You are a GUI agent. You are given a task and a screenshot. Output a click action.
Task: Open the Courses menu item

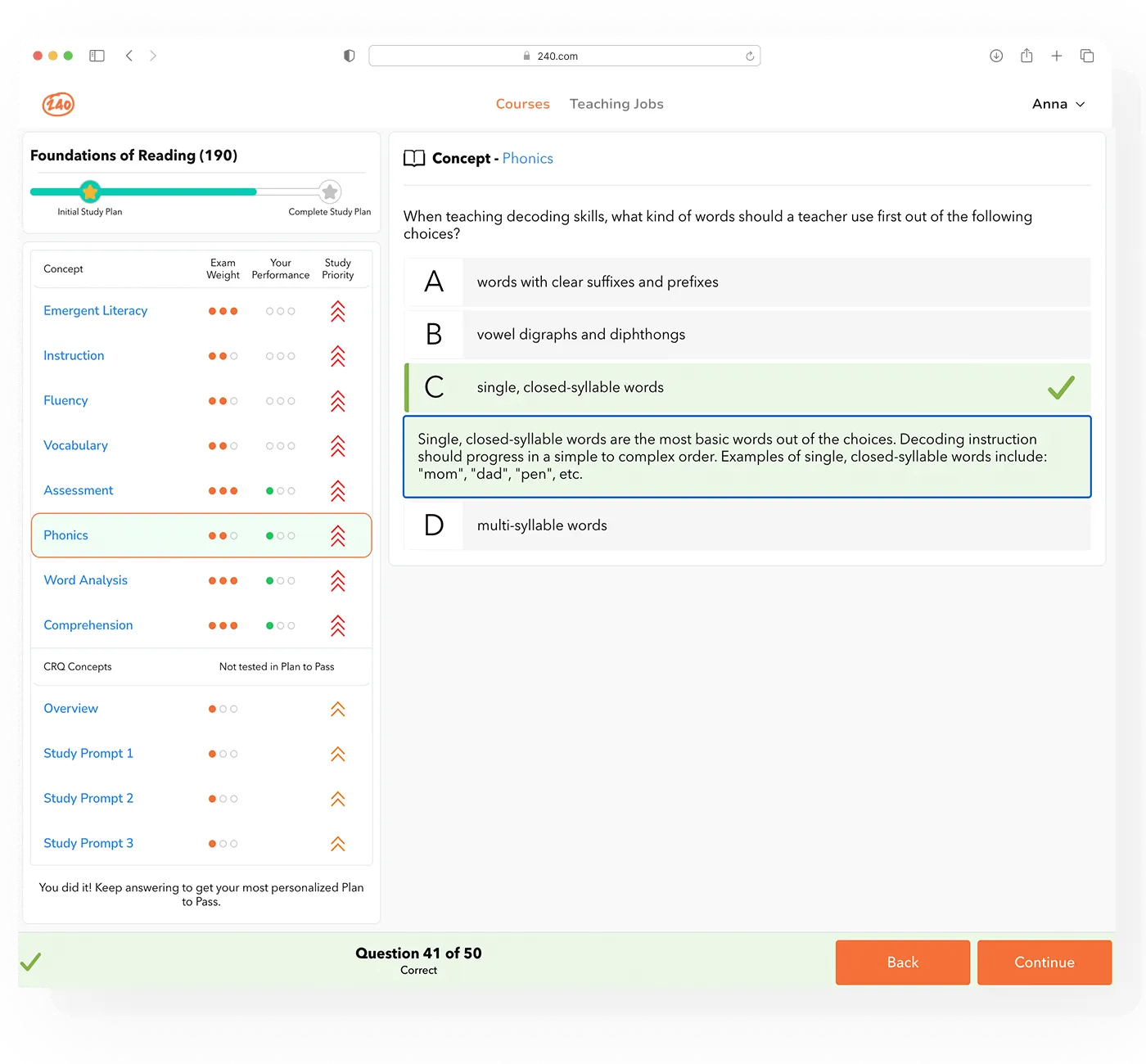coord(522,104)
